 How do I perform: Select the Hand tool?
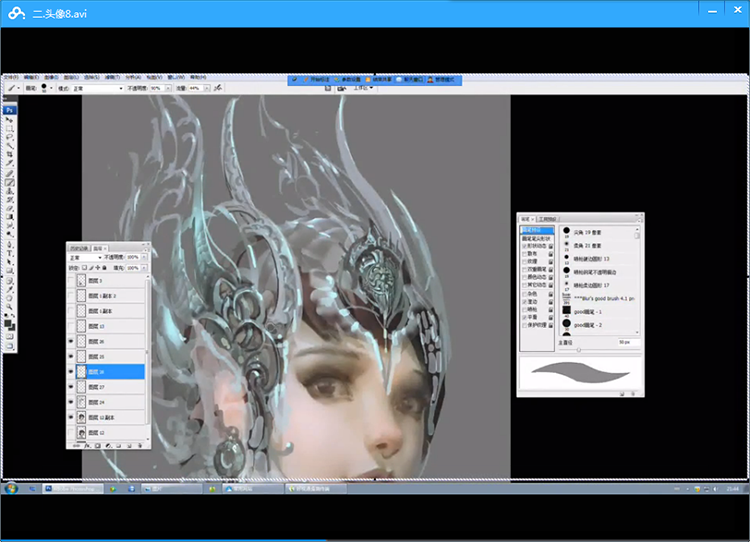10,298
